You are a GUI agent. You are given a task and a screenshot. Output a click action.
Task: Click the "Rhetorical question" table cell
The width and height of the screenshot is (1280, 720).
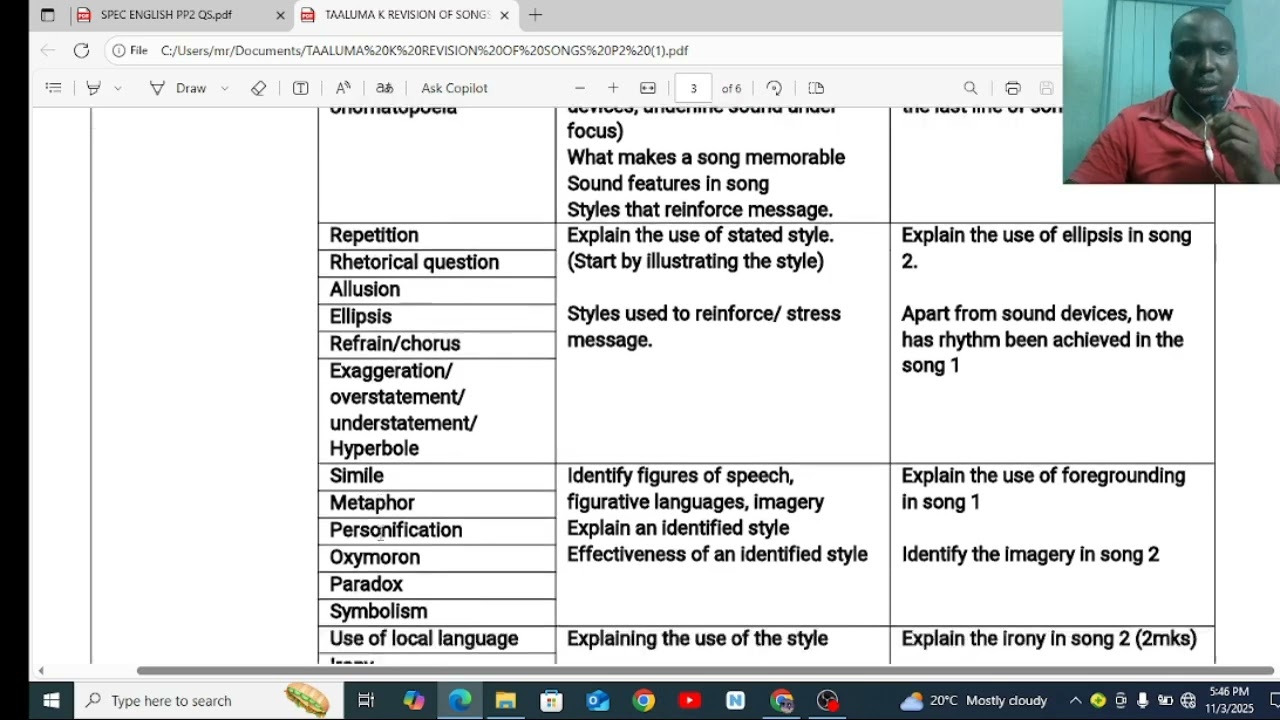437,262
